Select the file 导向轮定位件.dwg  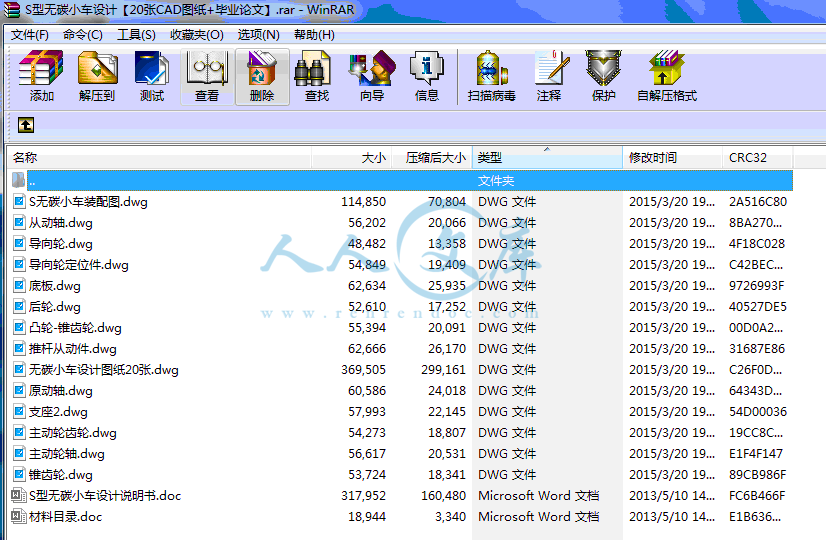click(x=78, y=265)
